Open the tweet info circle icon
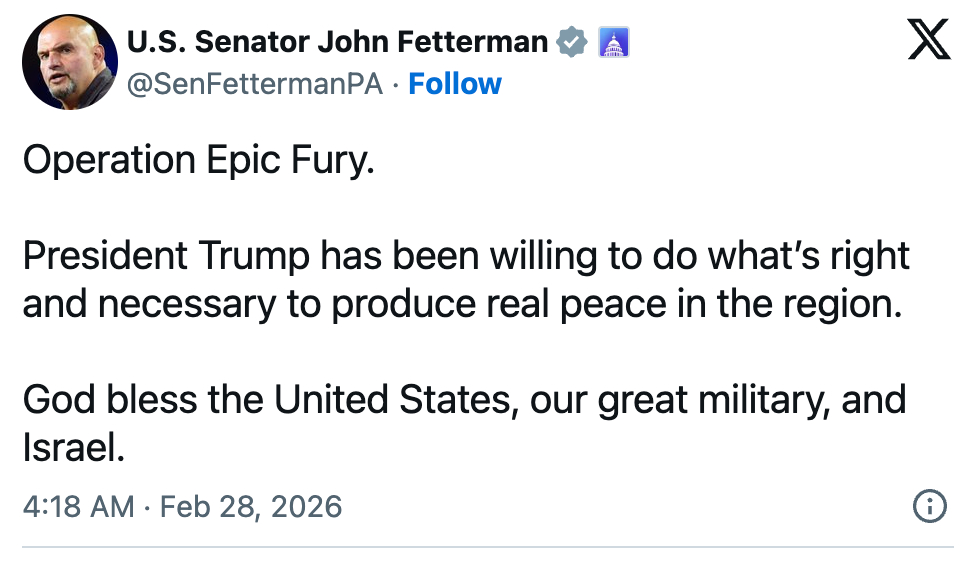972x564 pixels. coord(930,506)
